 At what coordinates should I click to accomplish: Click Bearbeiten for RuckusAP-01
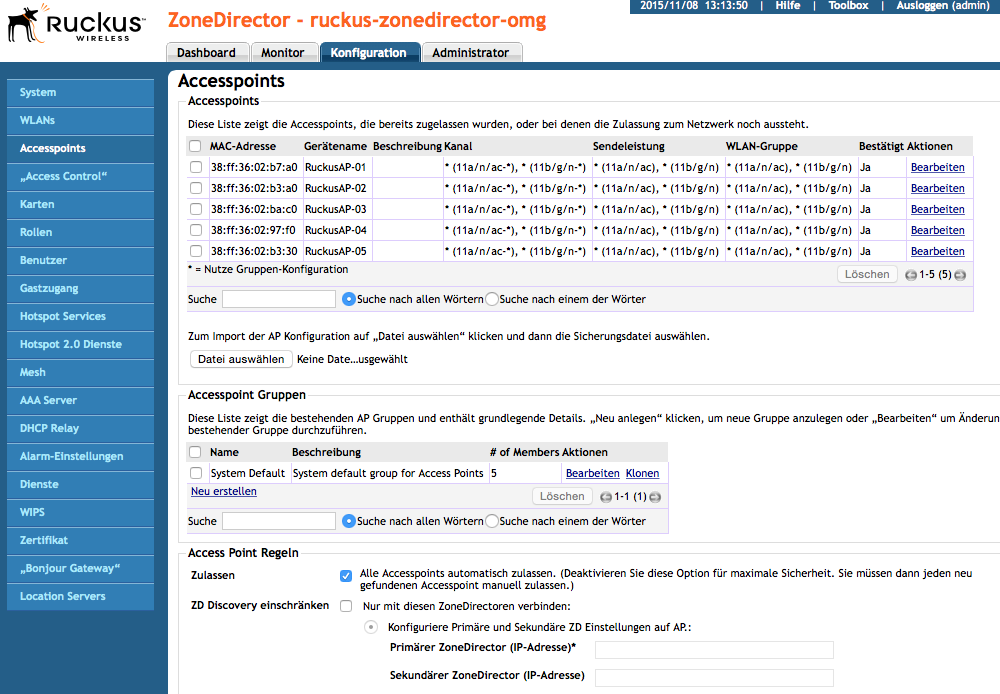(x=937, y=167)
